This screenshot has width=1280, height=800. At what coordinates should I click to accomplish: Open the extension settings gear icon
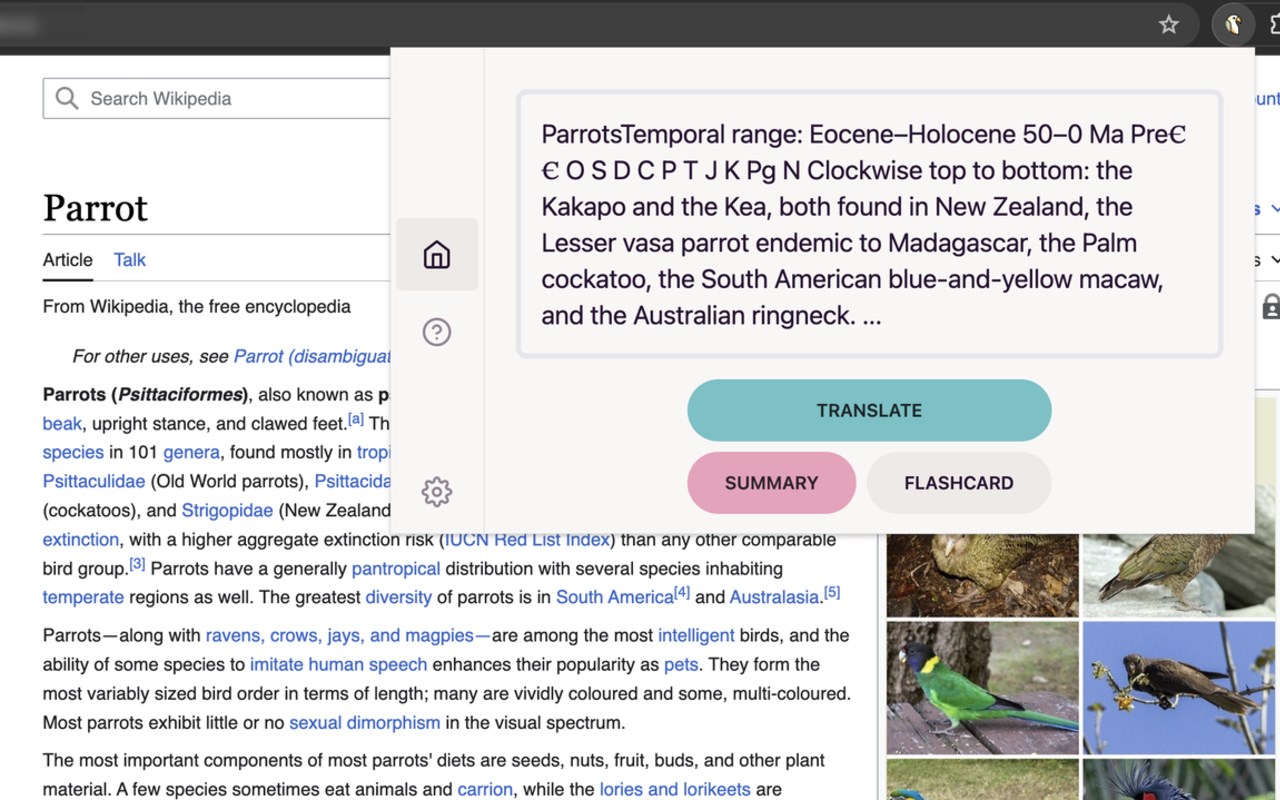click(x=437, y=492)
